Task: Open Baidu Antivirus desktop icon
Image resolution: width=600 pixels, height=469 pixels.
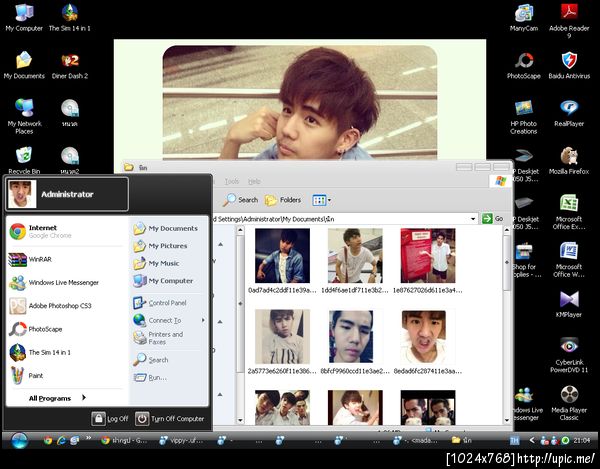Action: (569, 65)
